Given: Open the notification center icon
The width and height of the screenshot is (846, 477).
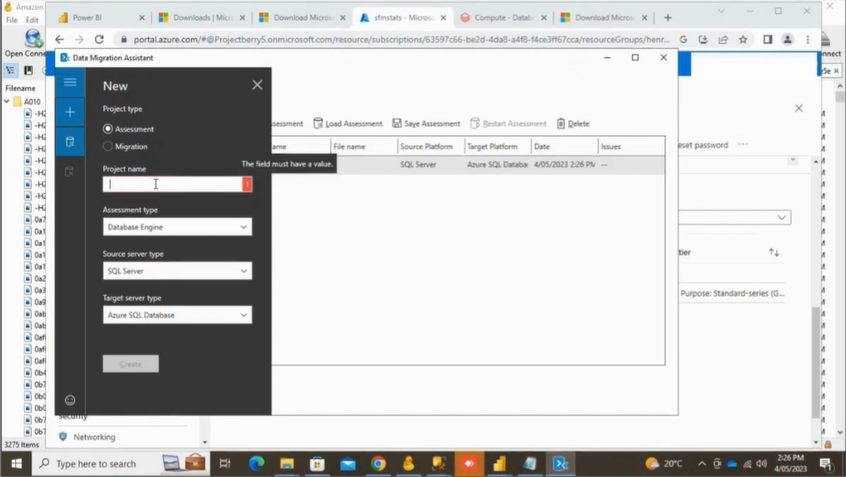Looking at the screenshot, I should point(825,464).
